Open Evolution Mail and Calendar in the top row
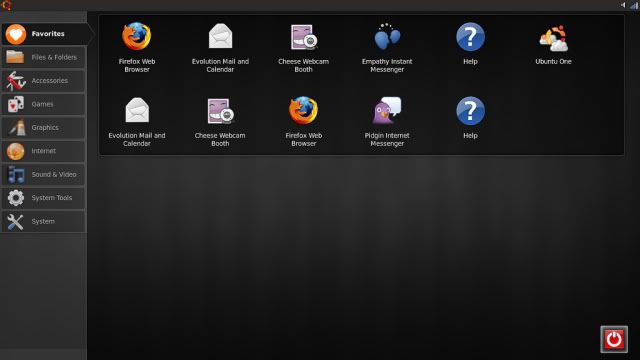 tap(220, 47)
